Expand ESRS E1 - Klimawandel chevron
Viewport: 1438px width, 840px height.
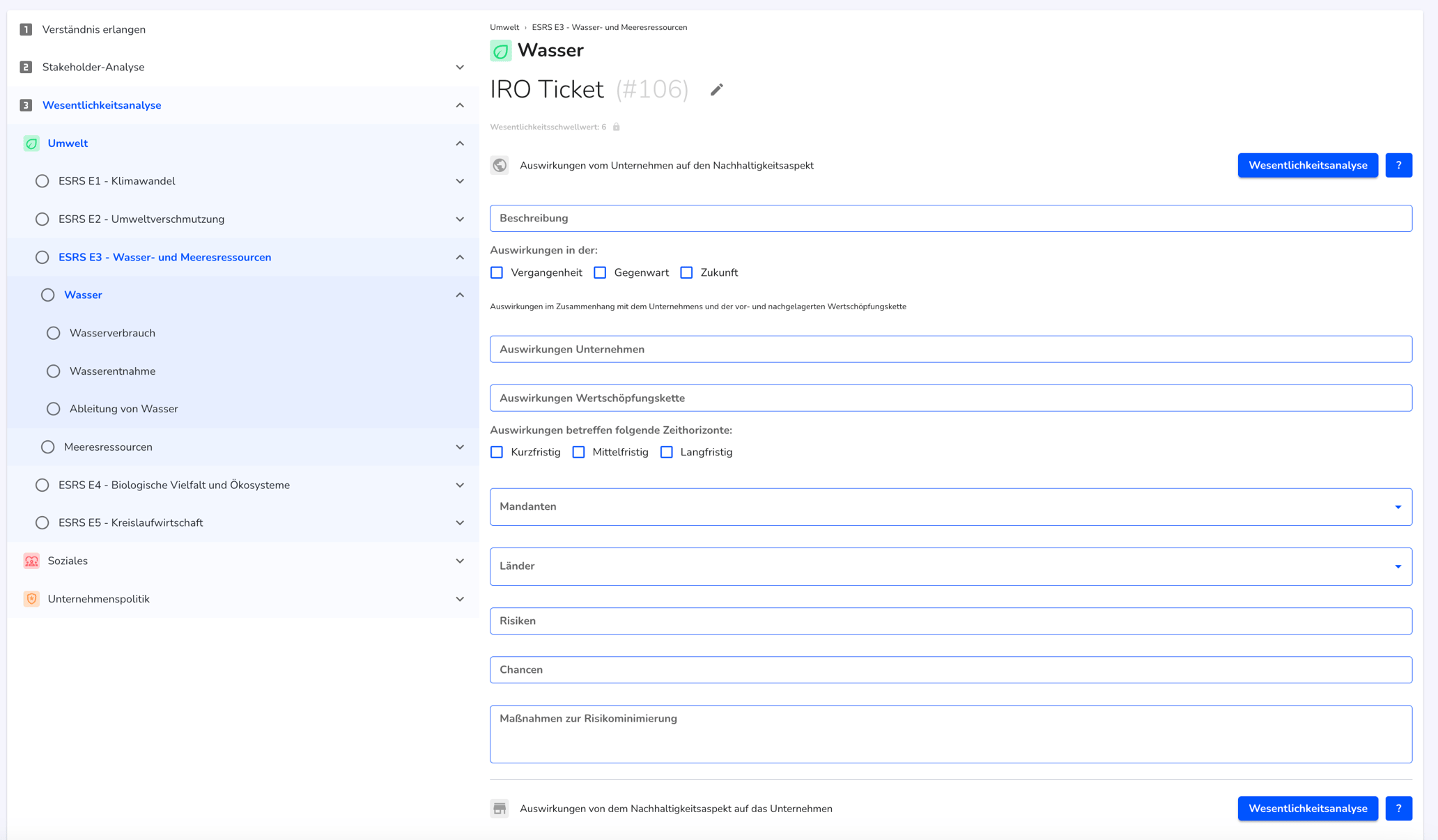coord(460,181)
